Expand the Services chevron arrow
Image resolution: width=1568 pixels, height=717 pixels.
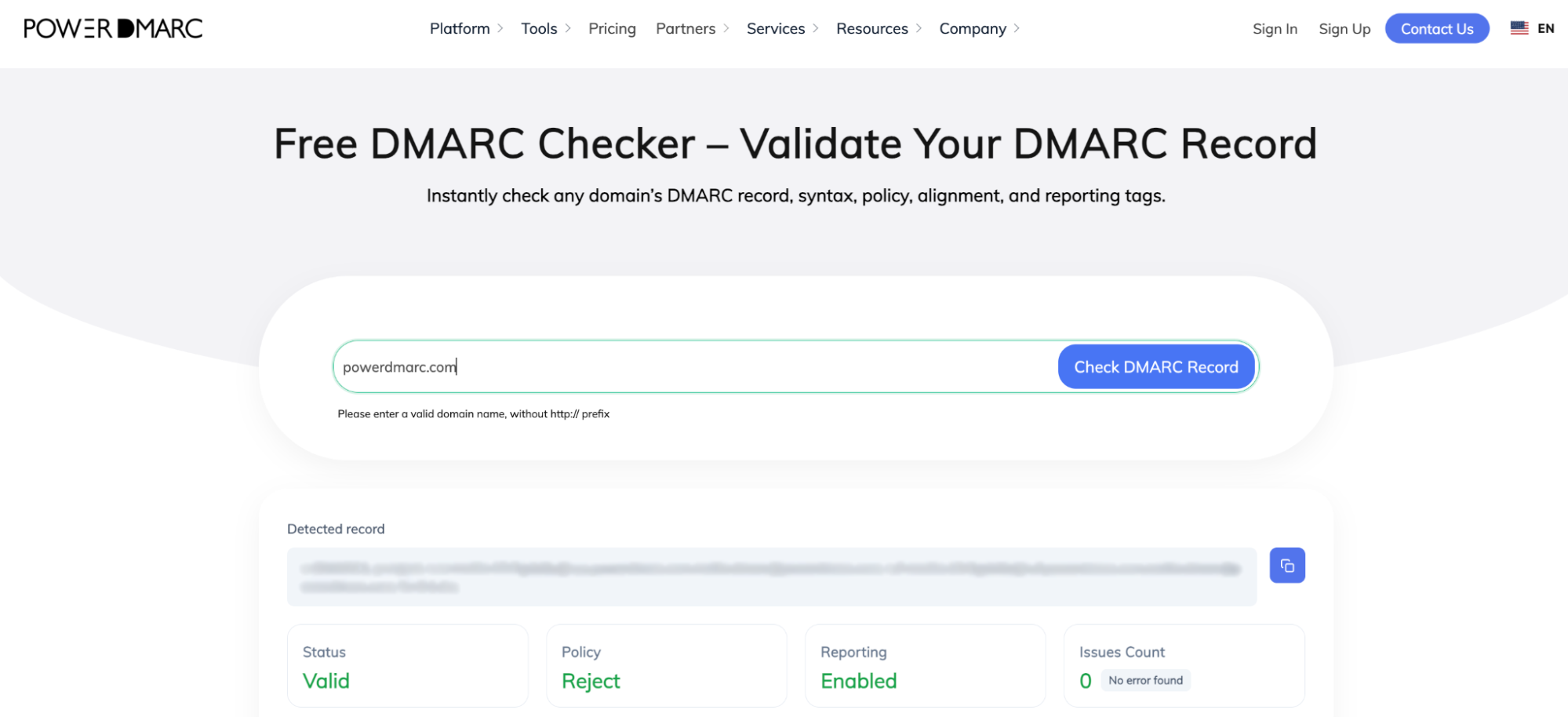(816, 28)
